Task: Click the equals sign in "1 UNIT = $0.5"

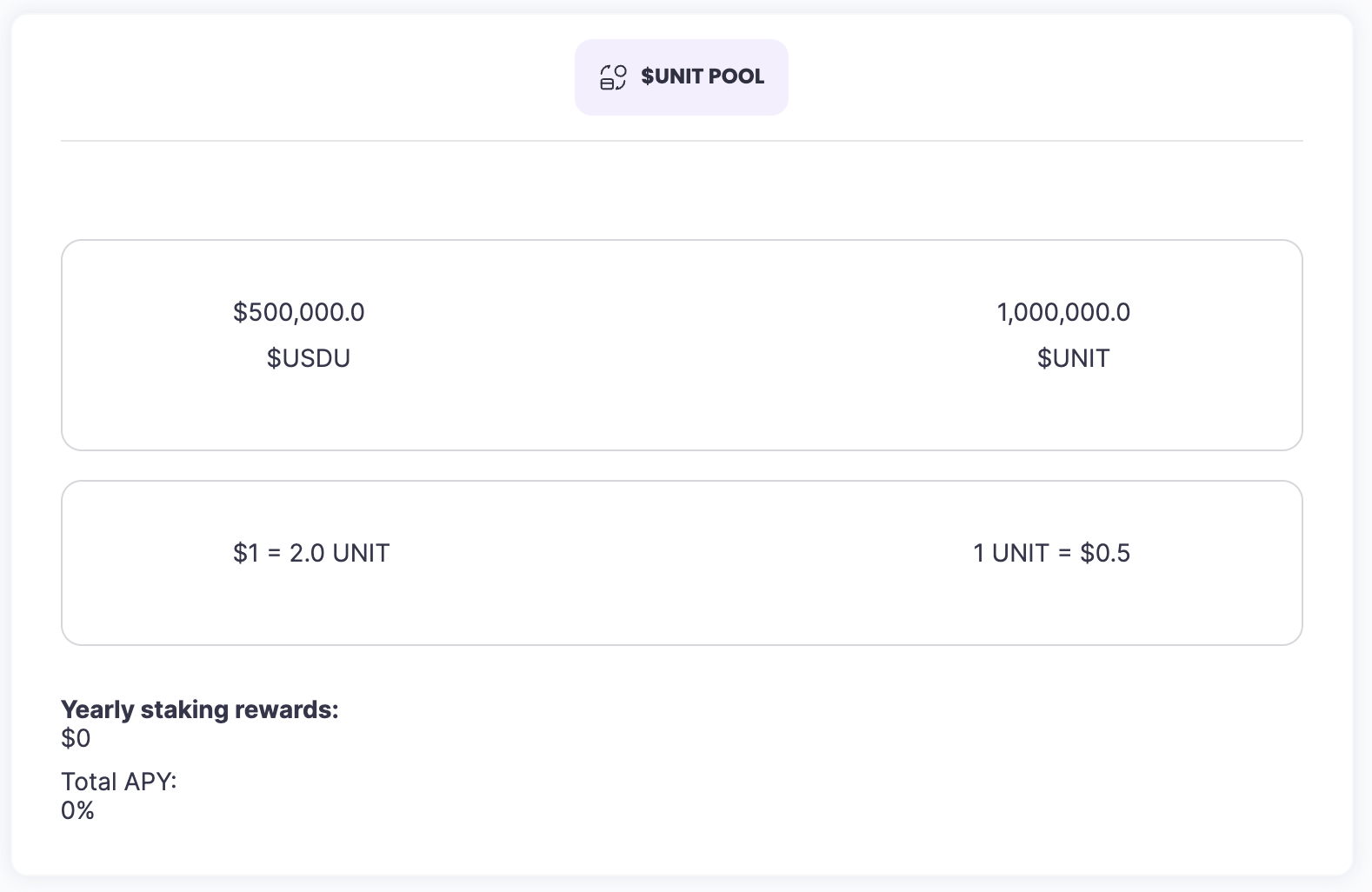Action: (1065, 554)
